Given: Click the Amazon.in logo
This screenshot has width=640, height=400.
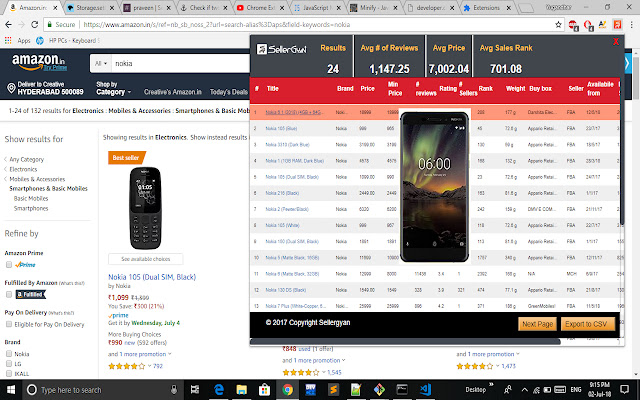Looking at the screenshot, I should (x=39, y=62).
